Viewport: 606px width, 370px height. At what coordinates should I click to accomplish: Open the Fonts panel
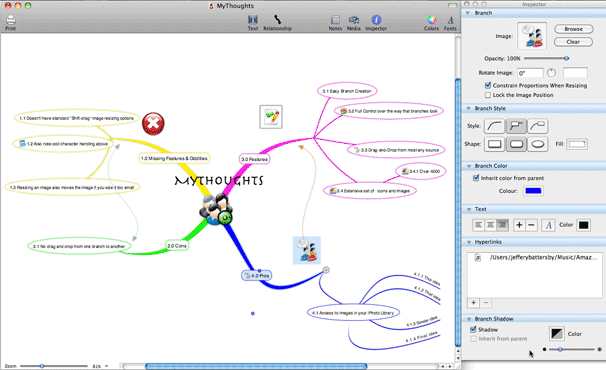(450, 23)
